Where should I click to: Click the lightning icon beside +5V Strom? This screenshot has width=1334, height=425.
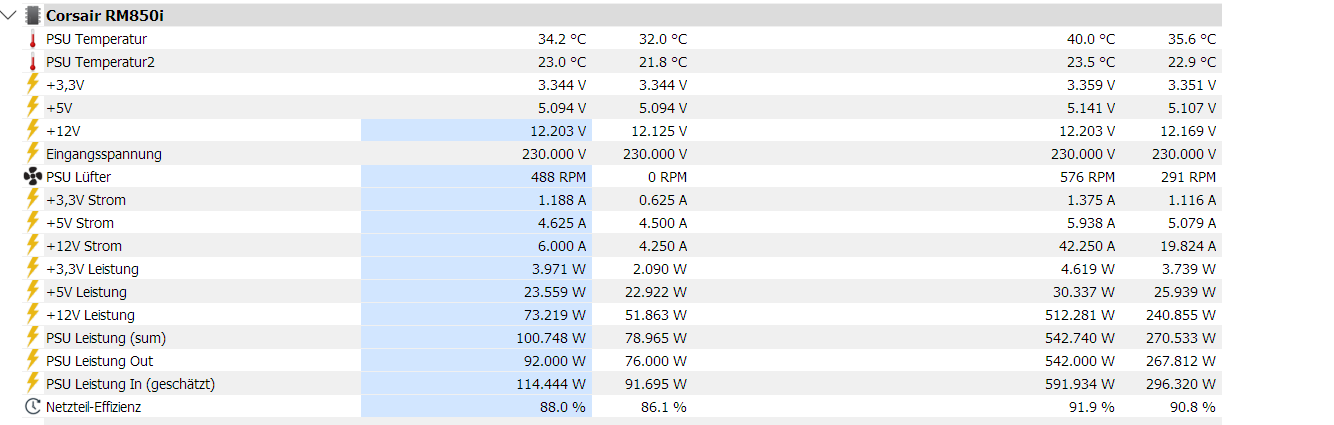[32, 223]
